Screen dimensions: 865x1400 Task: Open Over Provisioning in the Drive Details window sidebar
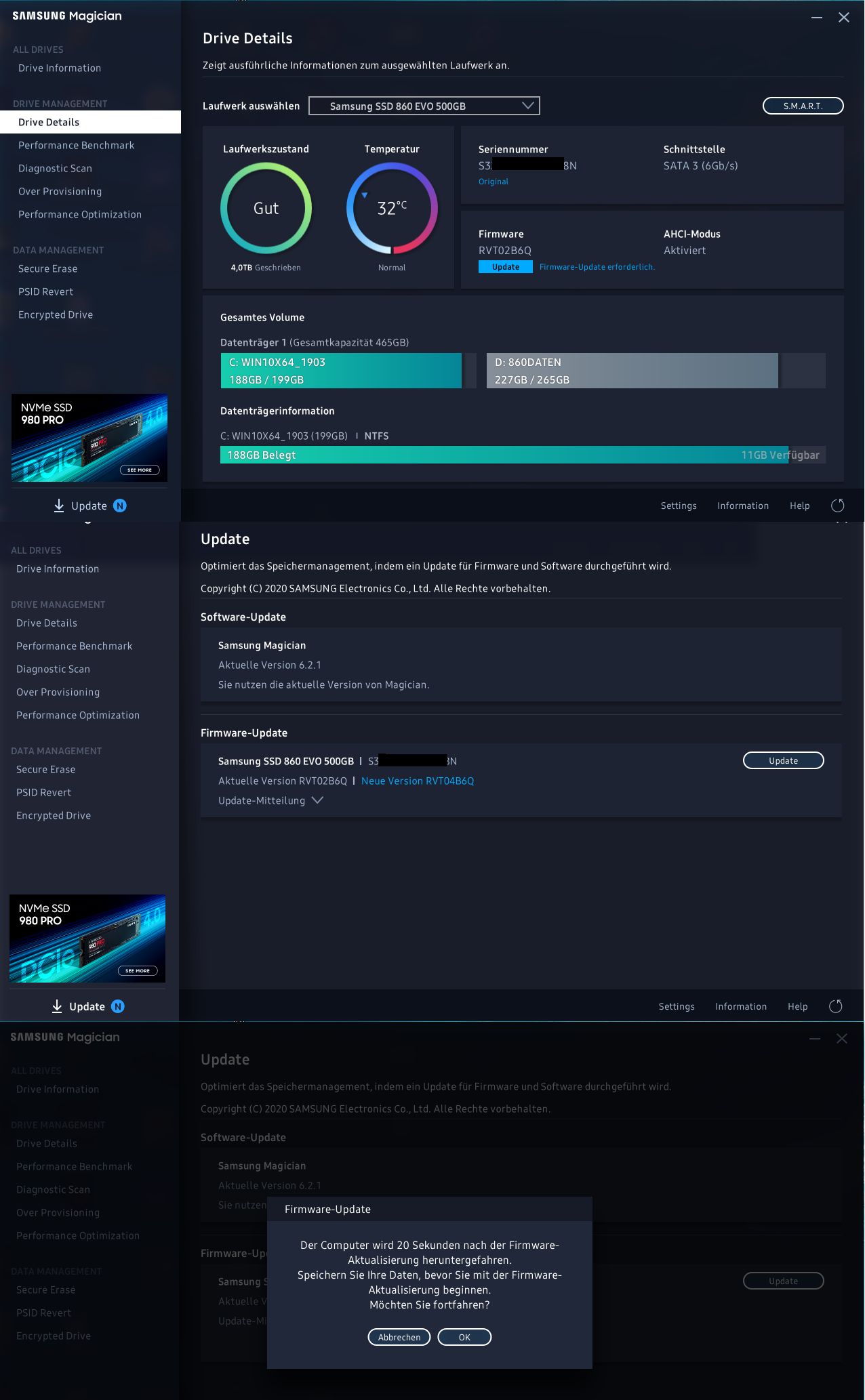(60, 191)
